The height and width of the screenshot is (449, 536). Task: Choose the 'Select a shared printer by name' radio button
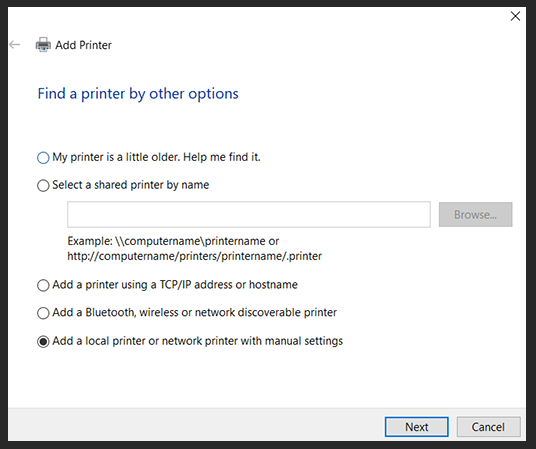[43, 185]
